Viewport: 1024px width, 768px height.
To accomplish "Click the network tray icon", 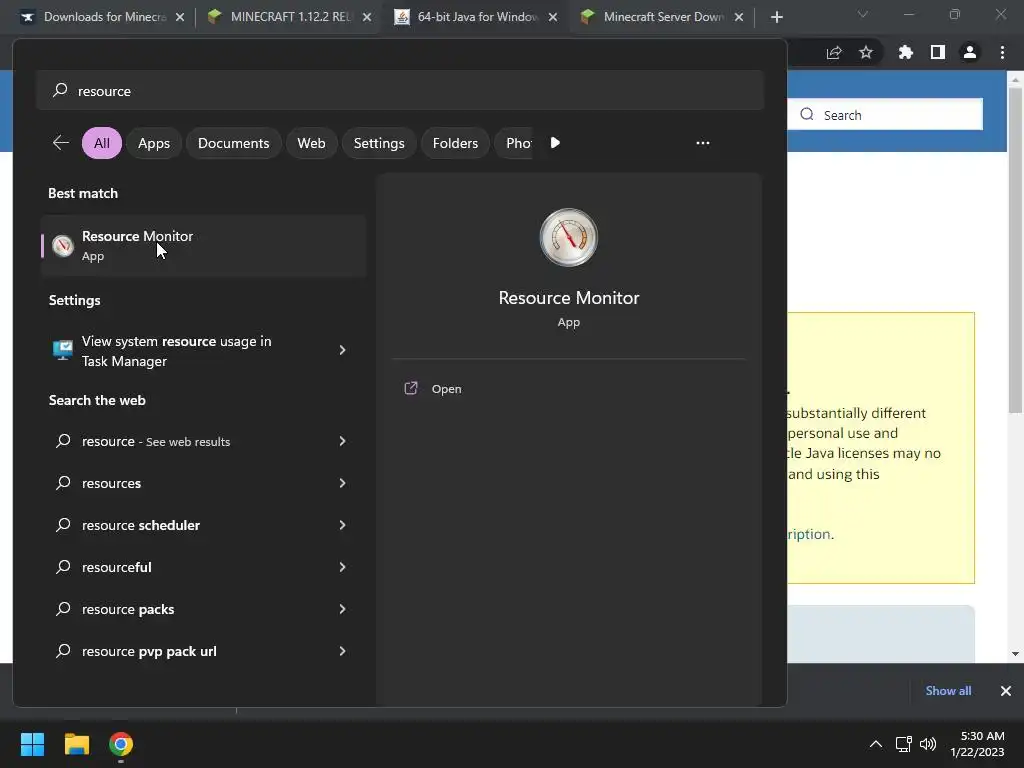I will point(904,744).
